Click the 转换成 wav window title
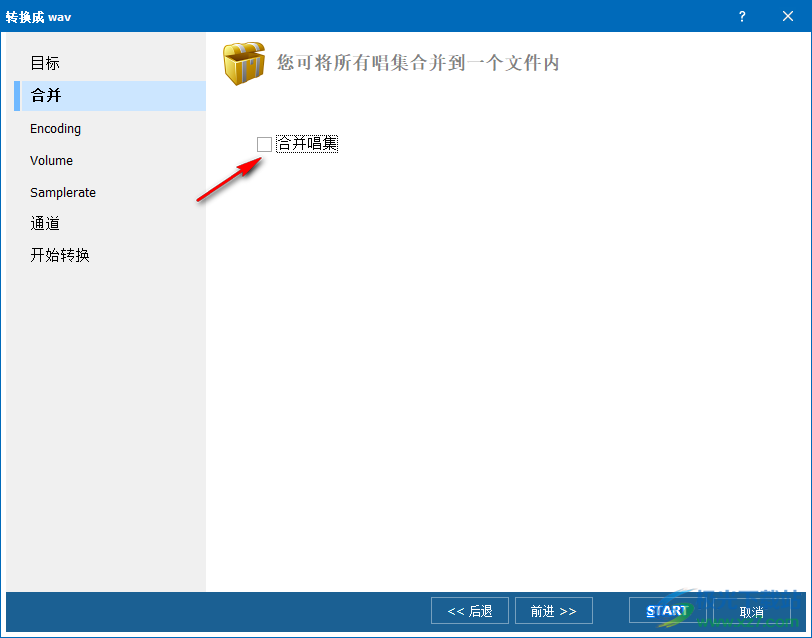 pyautogui.click(x=38, y=17)
